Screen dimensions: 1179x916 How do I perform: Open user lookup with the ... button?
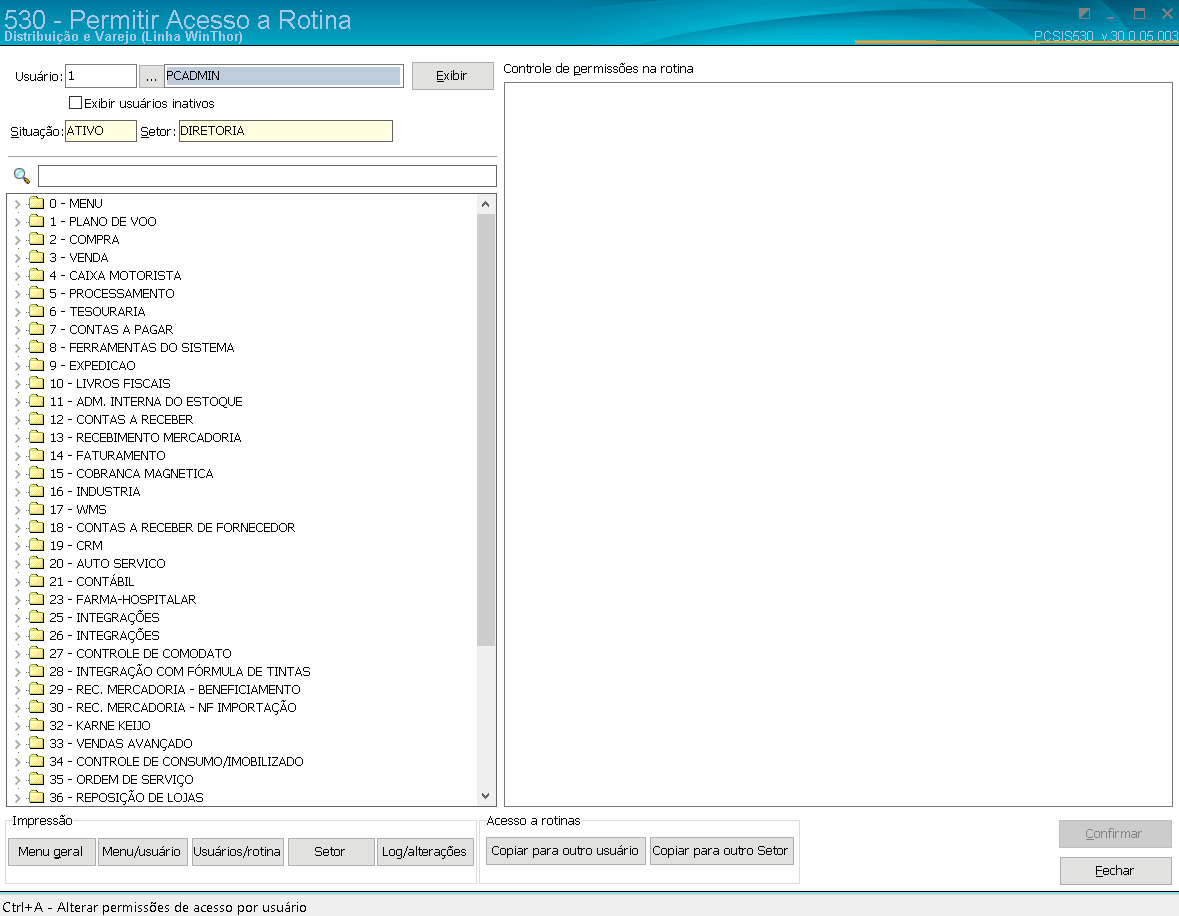(151, 76)
